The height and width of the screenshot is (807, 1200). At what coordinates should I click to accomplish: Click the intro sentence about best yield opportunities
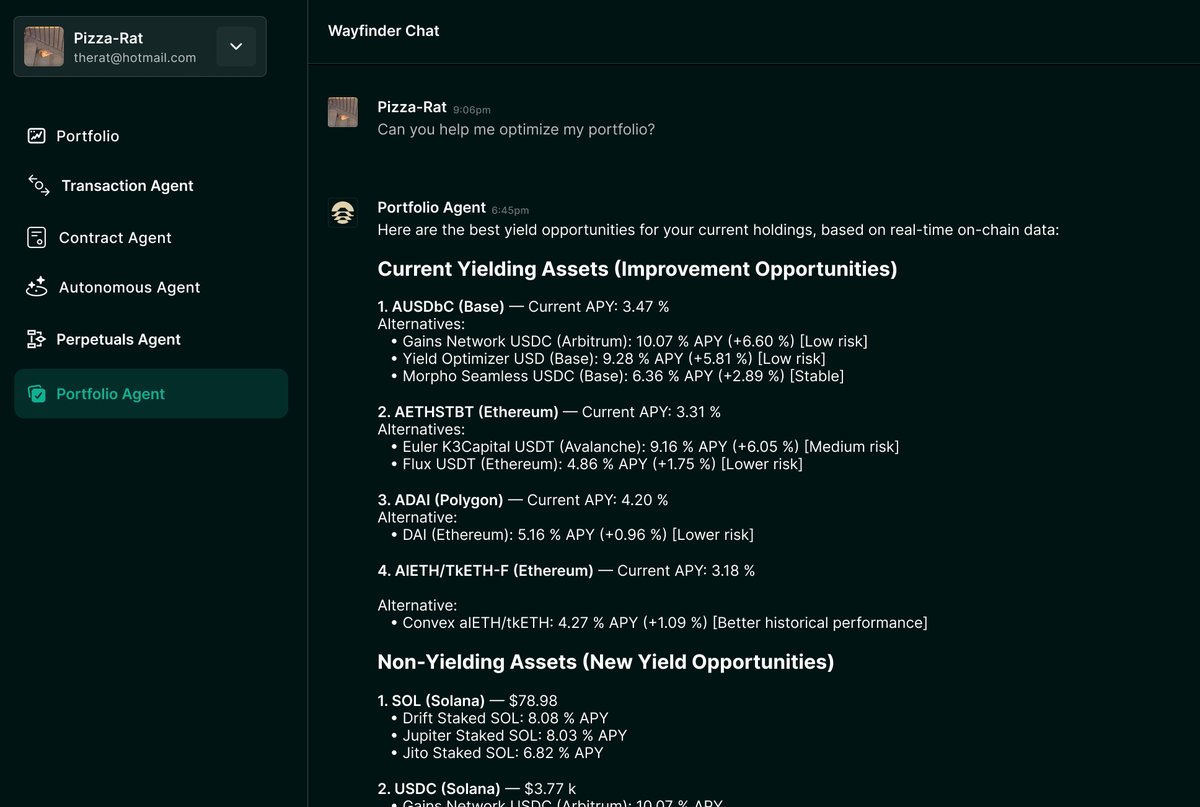pos(718,230)
